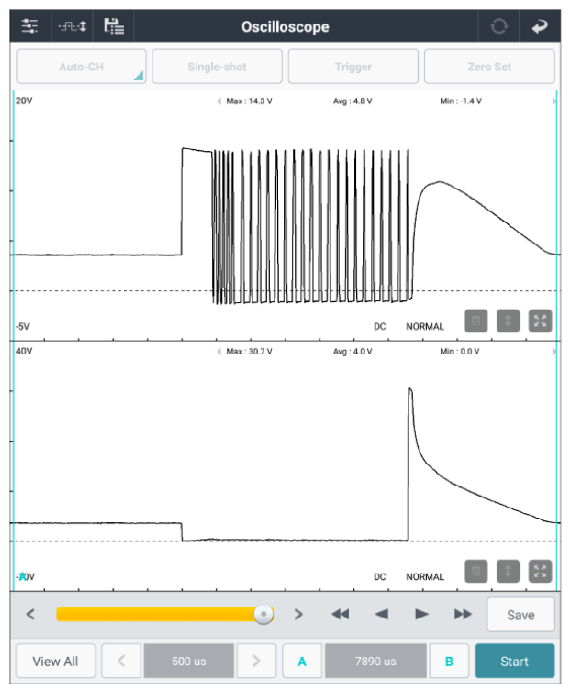The image size is (571, 693).
Task: Click the 40V scale label
Action: 24,351
